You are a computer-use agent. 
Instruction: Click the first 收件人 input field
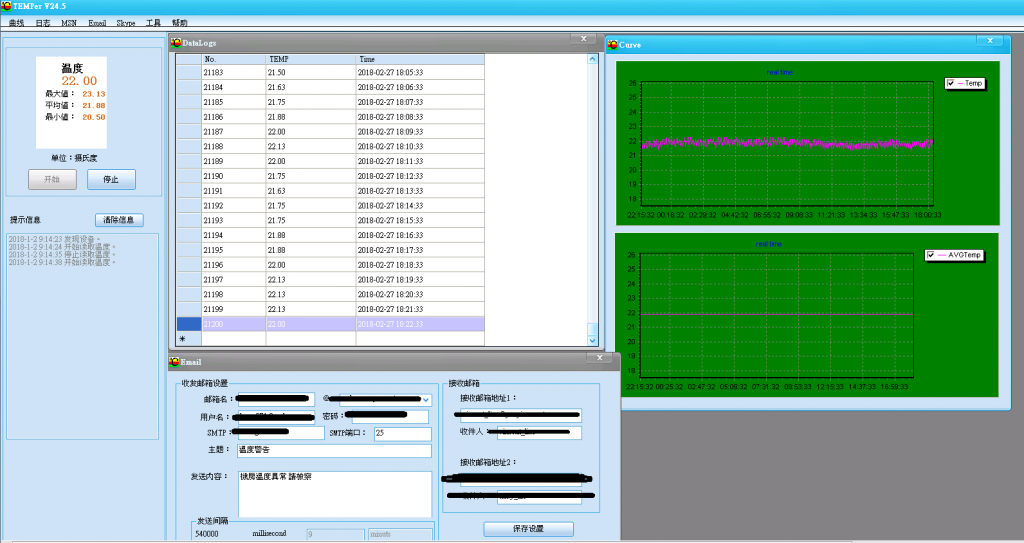(539, 433)
